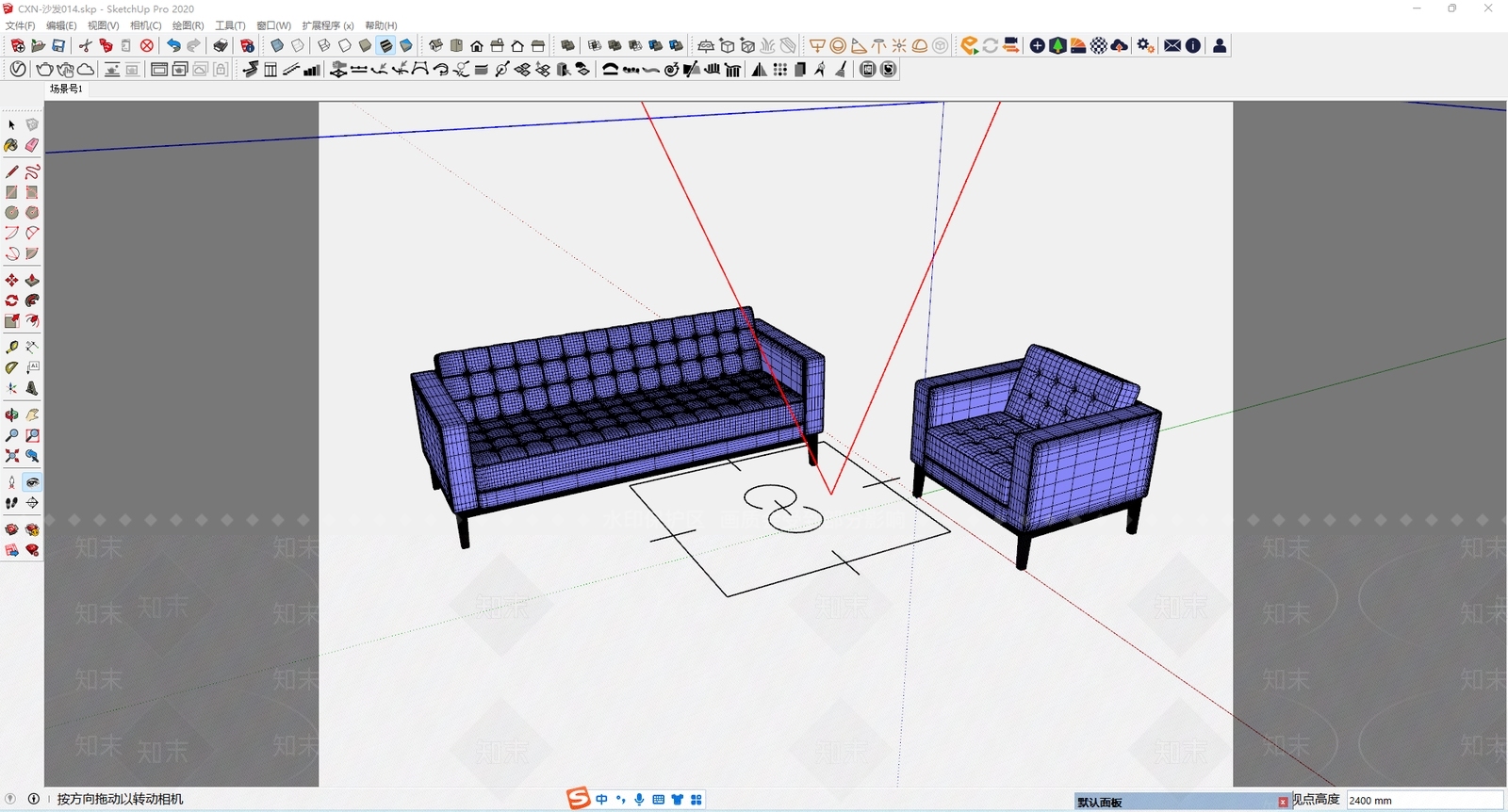
Task: Activate the Walk footprints tool
Action: tap(11, 503)
